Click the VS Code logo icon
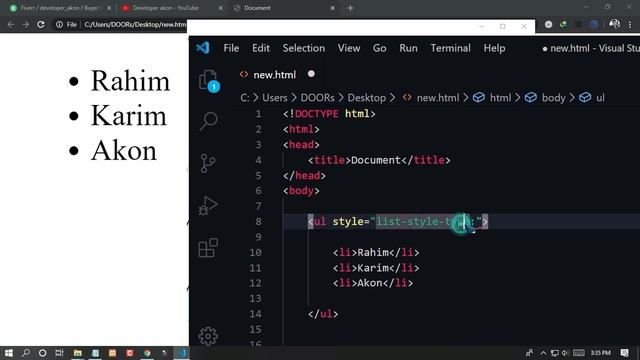640x360 pixels. (x=203, y=48)
